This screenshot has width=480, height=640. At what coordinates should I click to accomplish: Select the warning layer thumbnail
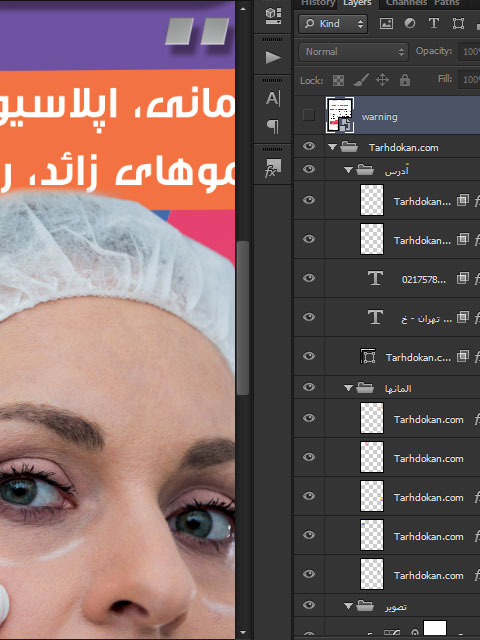(x=340, y=115)
